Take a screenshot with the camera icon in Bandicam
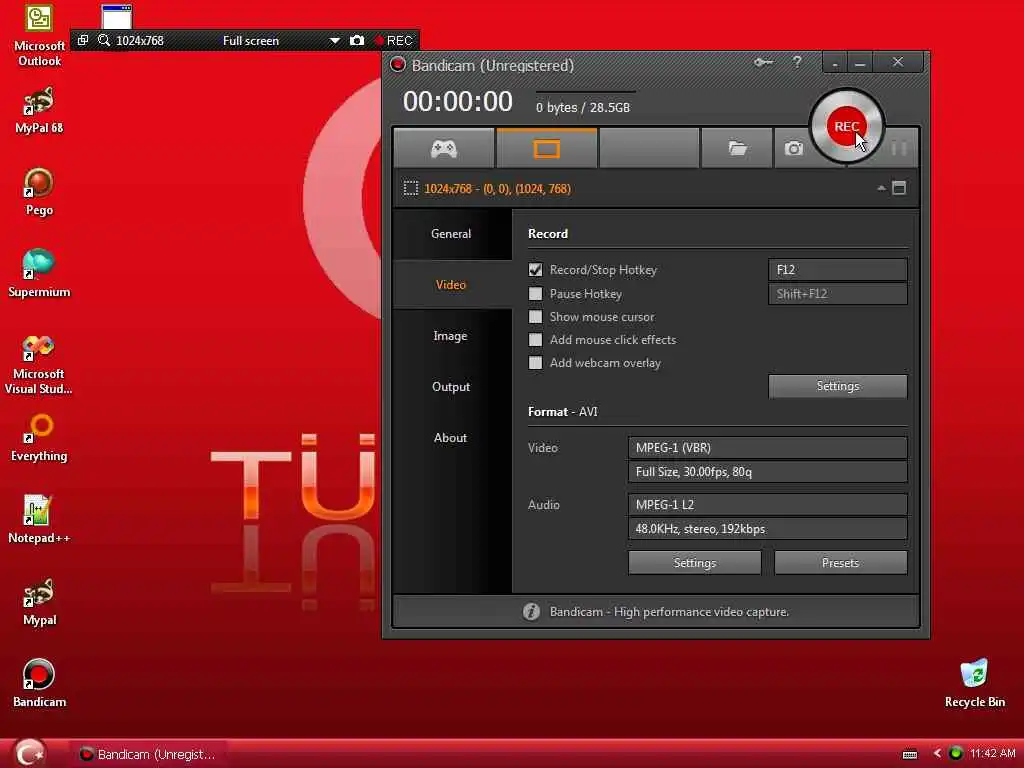Screen dimensions: 1024x768 [x=793, y=149]
